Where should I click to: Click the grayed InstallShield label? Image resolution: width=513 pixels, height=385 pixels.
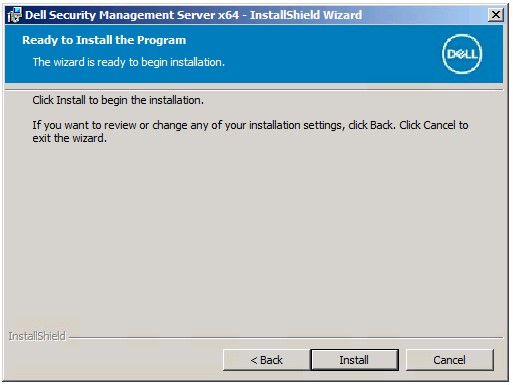click(x=37, y=336)
